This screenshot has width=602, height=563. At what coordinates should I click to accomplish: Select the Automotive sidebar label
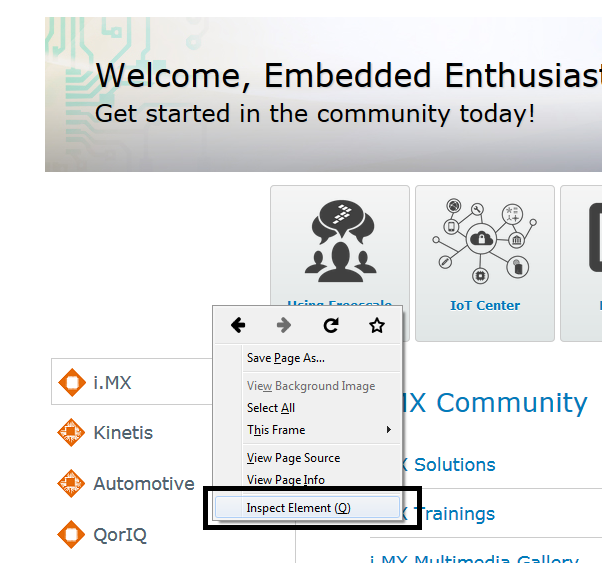tap(144, 484)
